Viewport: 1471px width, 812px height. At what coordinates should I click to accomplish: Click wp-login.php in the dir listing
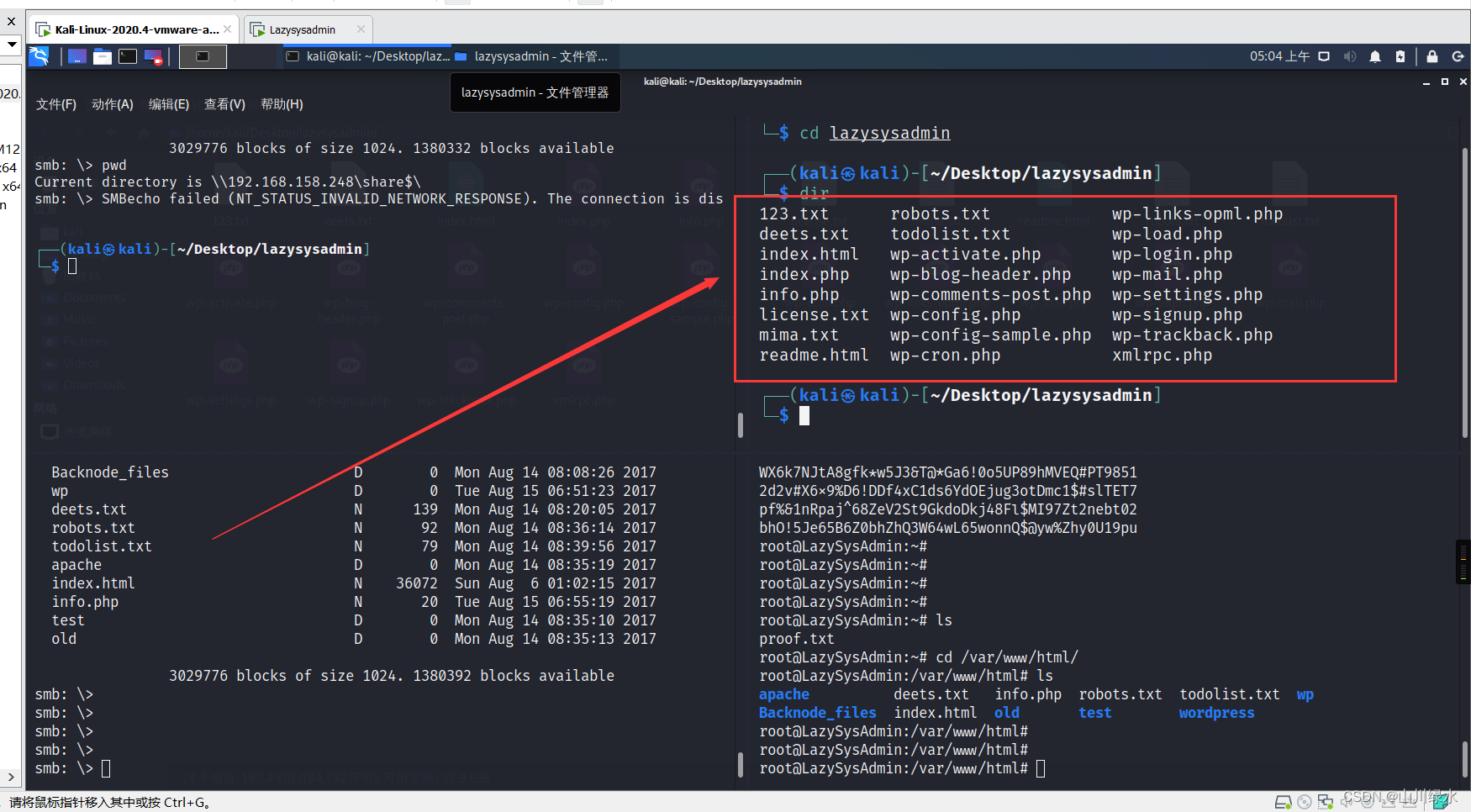pos(1172,254)
